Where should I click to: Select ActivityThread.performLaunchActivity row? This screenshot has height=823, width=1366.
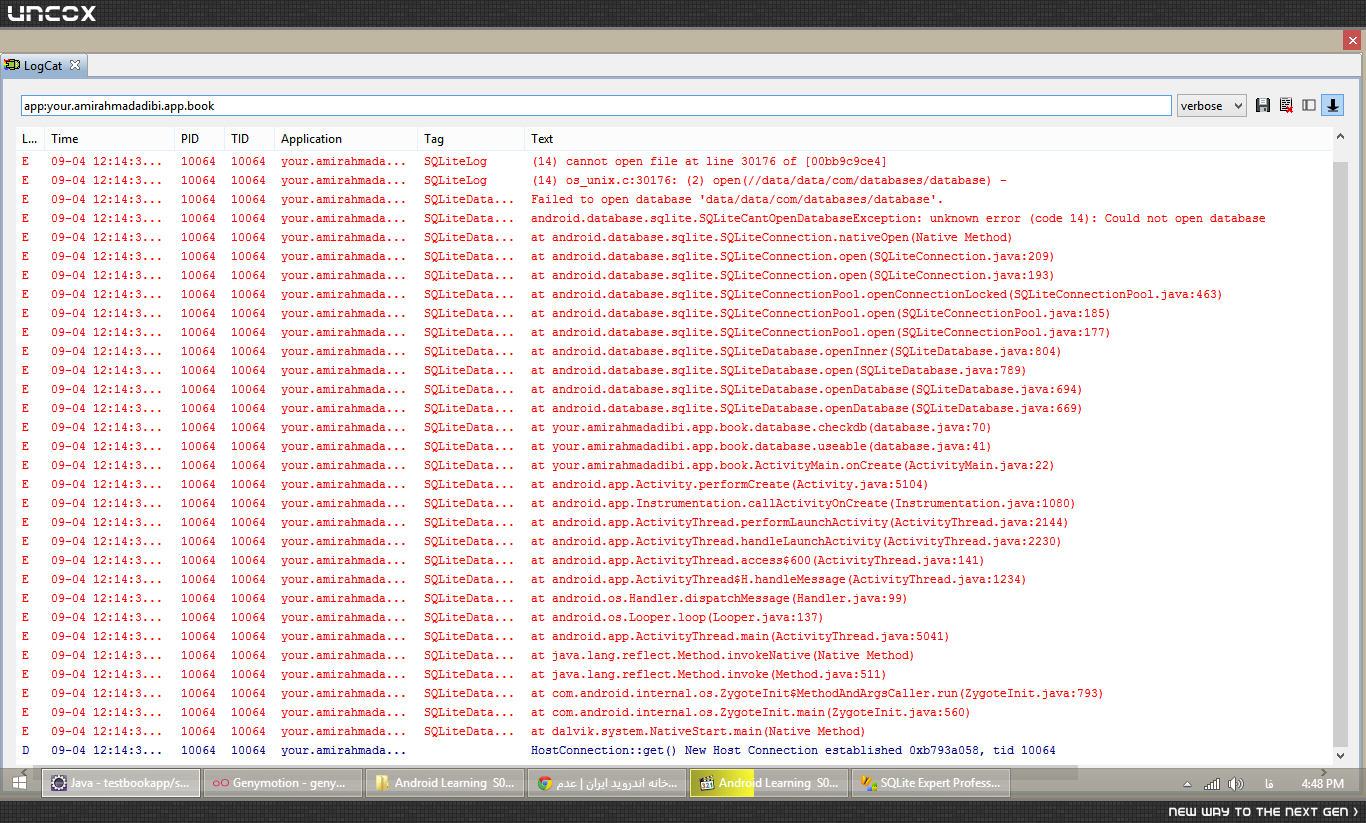(x=675, y=522)
